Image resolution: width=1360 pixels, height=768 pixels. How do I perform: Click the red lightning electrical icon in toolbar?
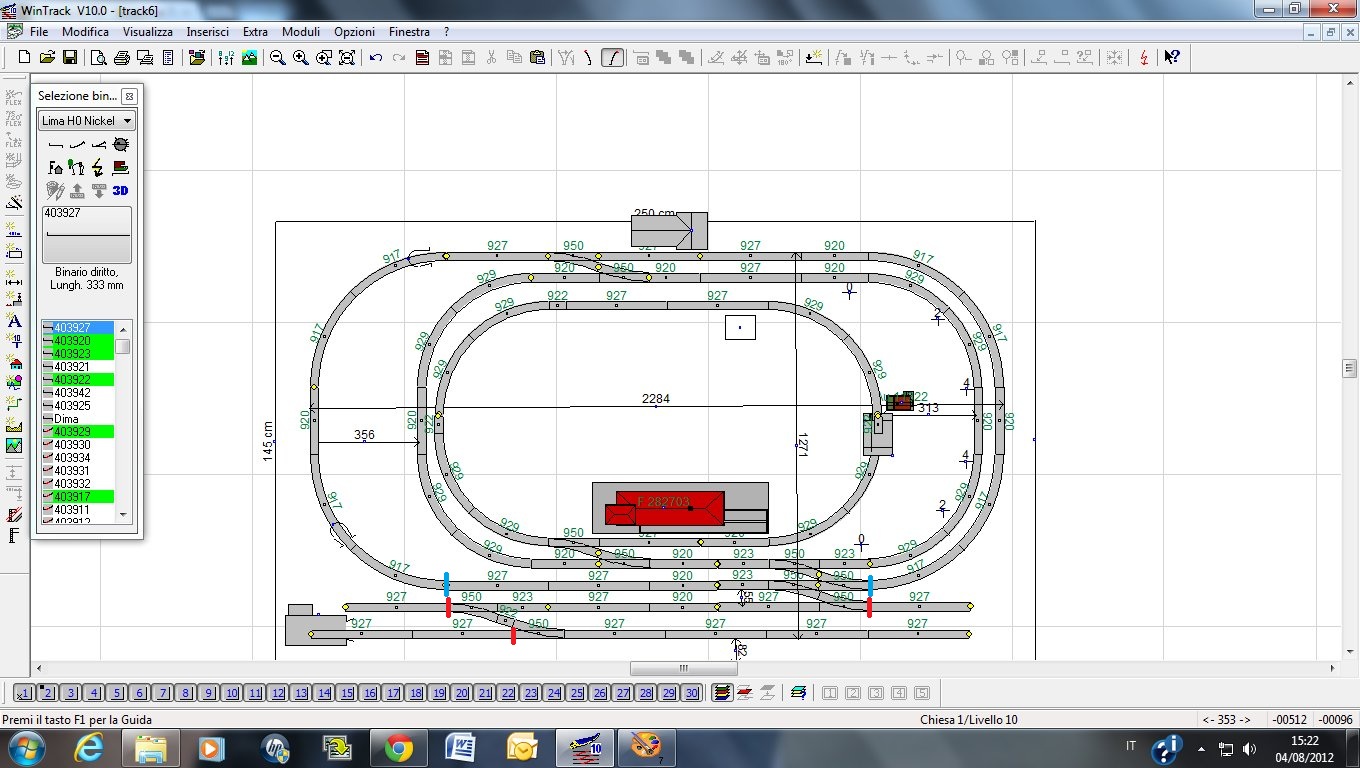[x=1144, y=58]
